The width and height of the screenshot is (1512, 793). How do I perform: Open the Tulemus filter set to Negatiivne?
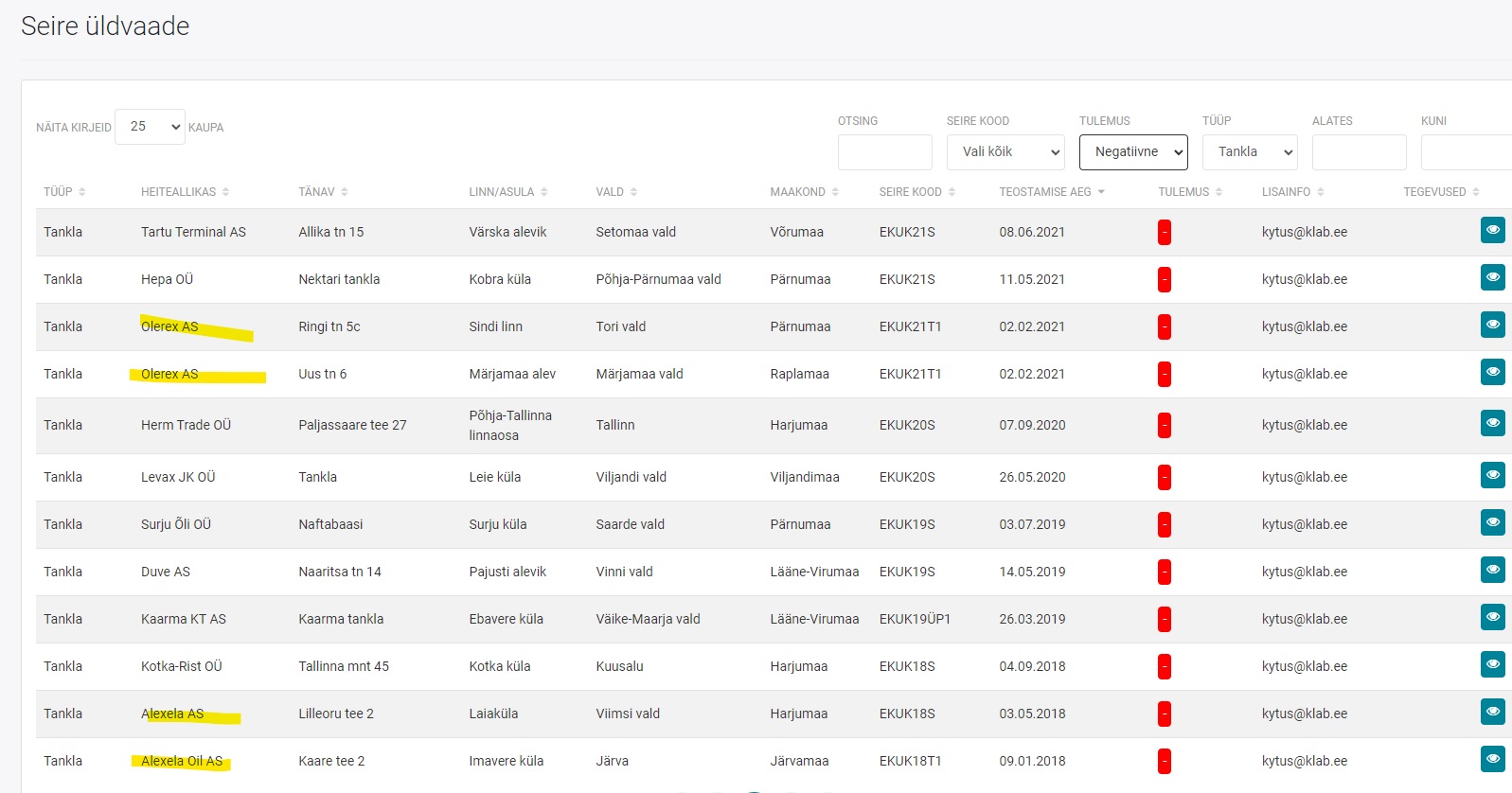[x=1133, y=151]
